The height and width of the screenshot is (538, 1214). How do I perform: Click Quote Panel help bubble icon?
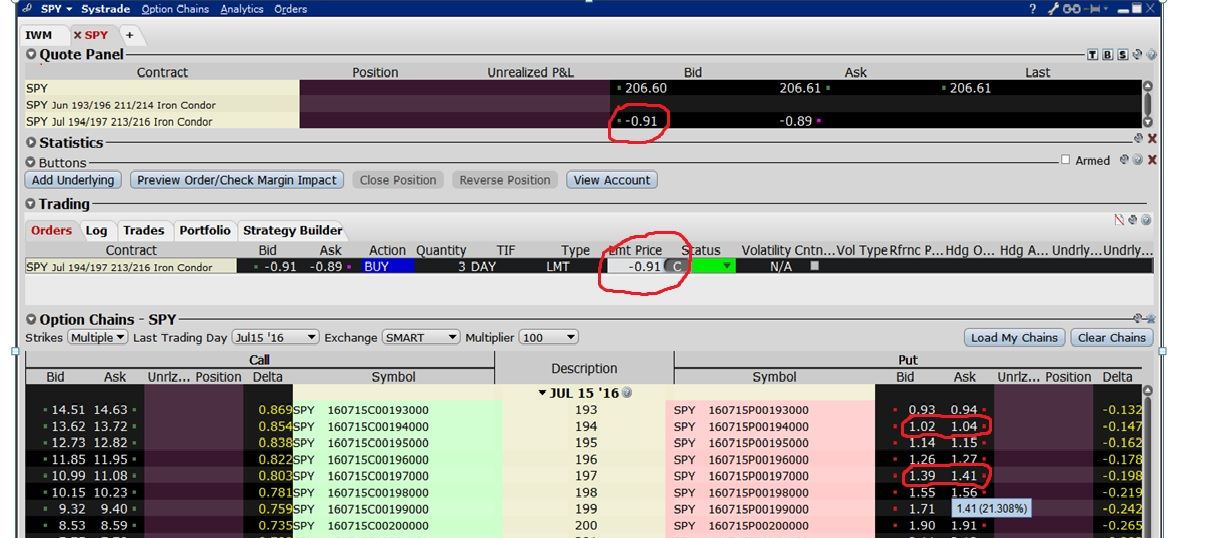click(x=1151, y=55)
